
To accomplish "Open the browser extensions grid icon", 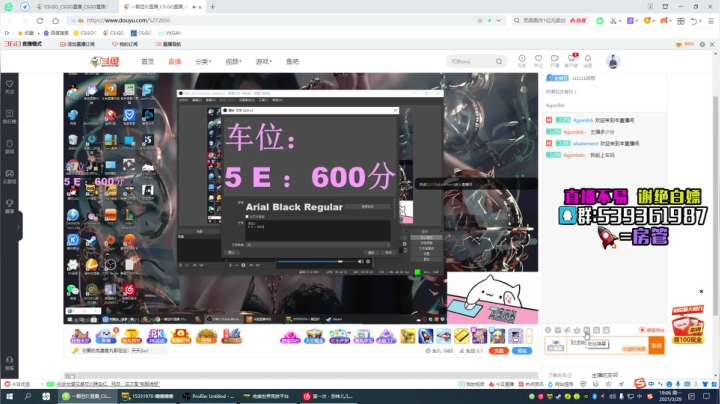I will pos(681,21).
